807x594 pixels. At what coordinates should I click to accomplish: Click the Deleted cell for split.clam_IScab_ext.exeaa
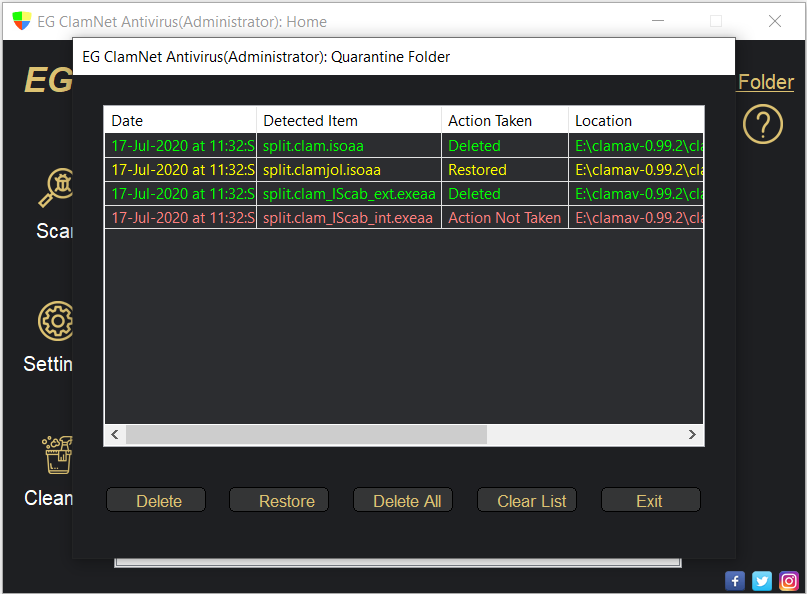coord(505,194)
